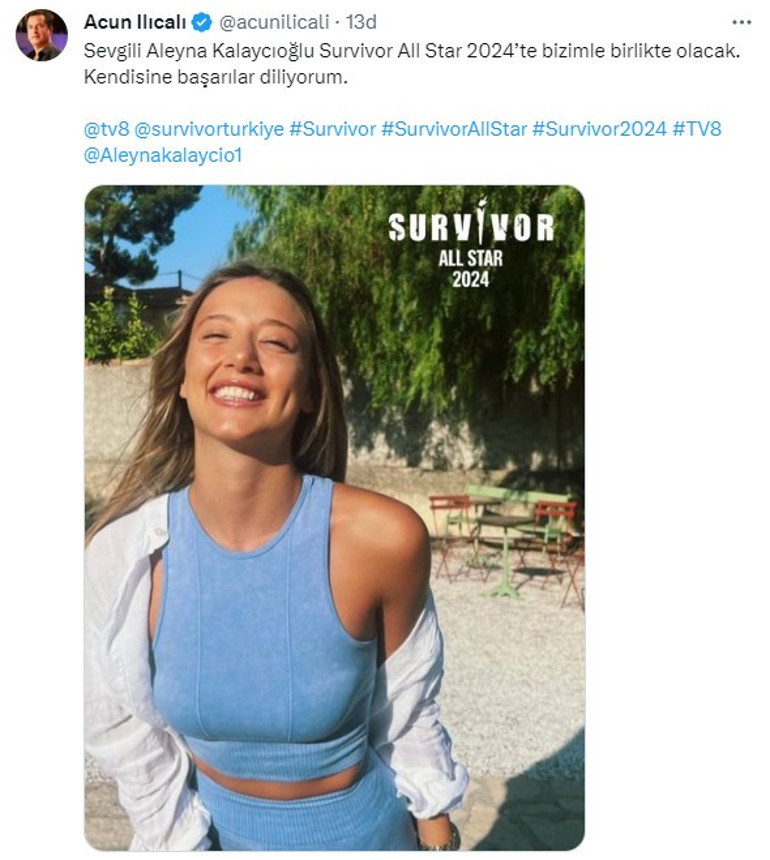
Task: Click the Acun Ilıcalı display name
Action: (137, 19)
